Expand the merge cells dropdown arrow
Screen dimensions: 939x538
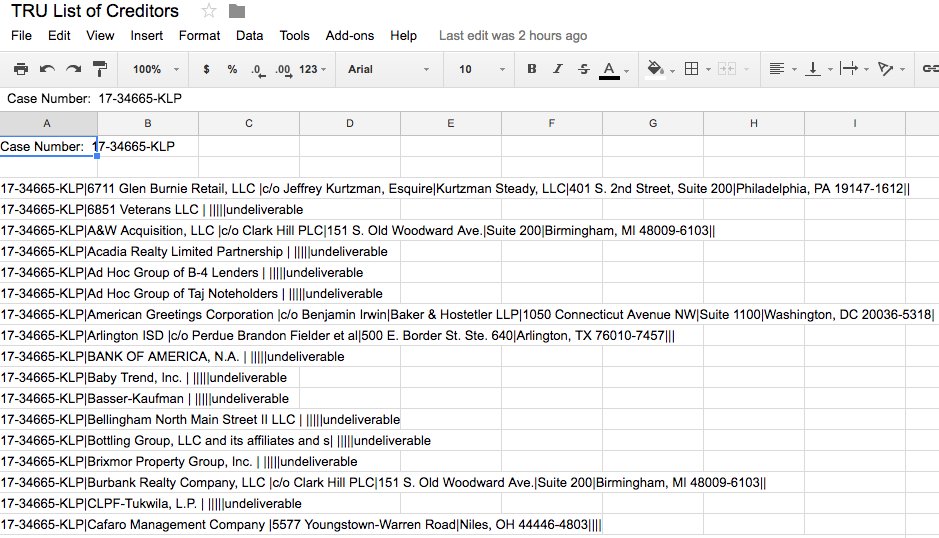[x=746, y=69]
